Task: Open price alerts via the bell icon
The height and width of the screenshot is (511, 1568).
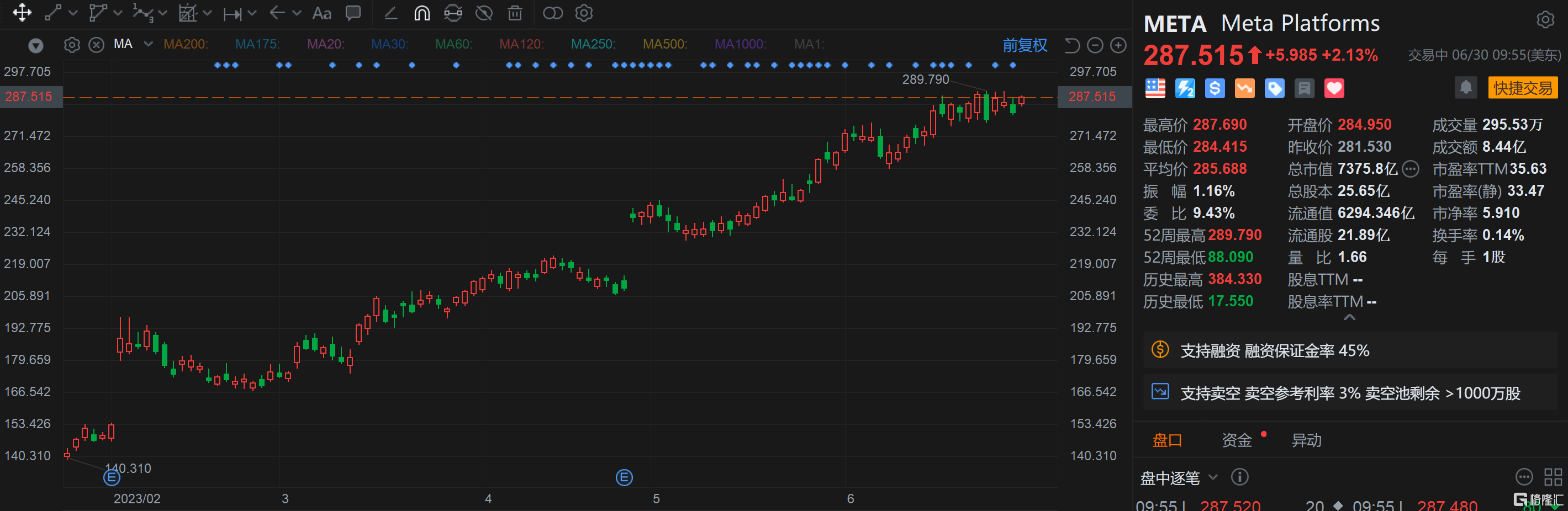Action: click(x=1466, y=88)
